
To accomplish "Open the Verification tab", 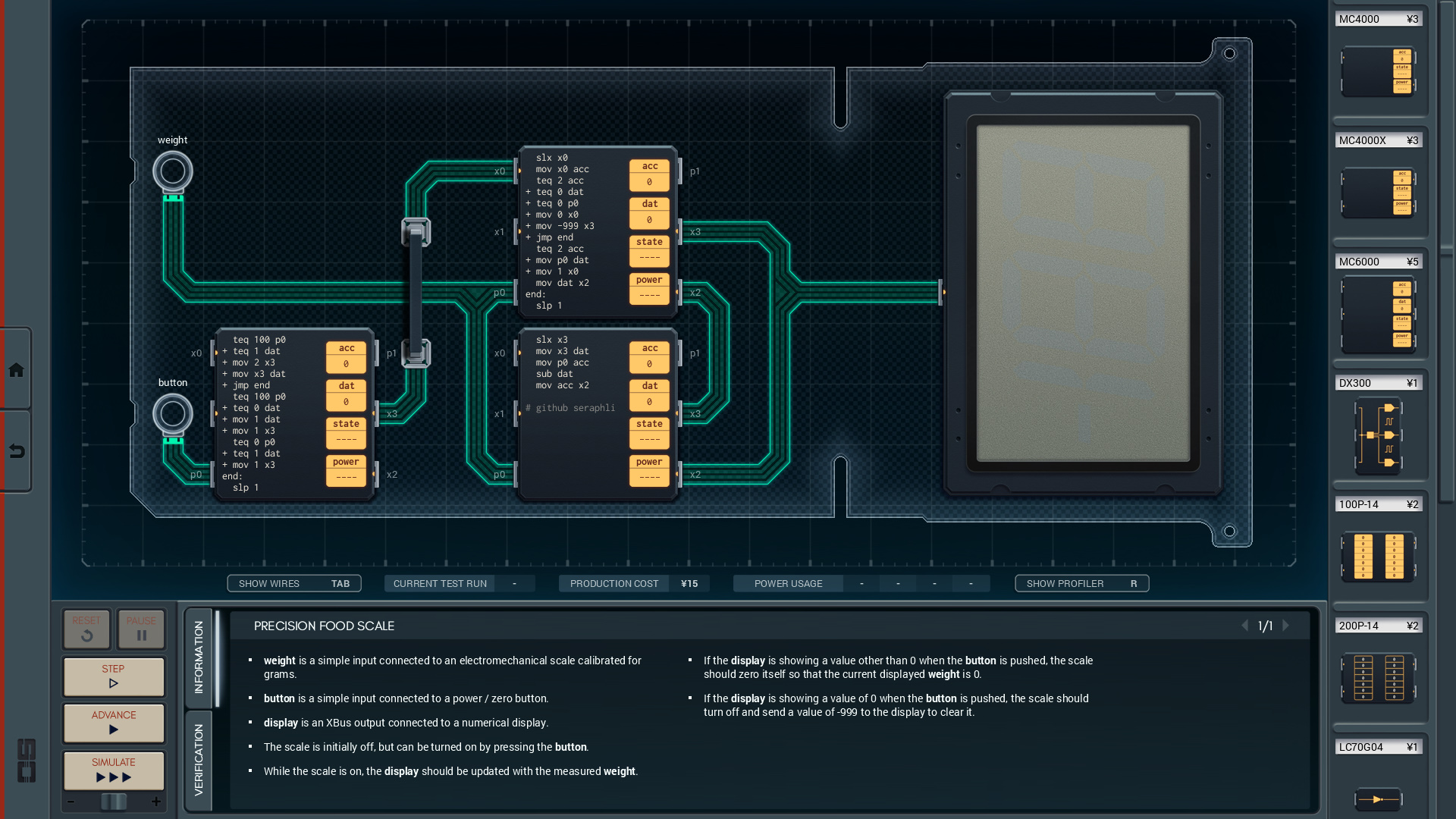I will tap(199, 760).
